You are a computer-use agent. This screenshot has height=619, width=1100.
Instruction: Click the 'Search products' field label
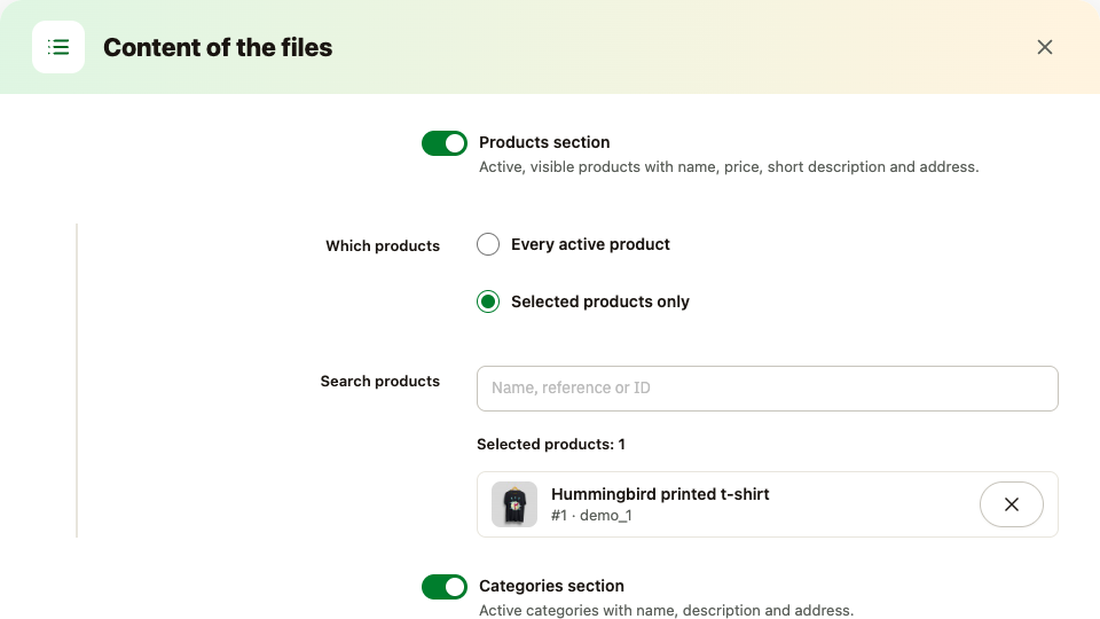380,381
